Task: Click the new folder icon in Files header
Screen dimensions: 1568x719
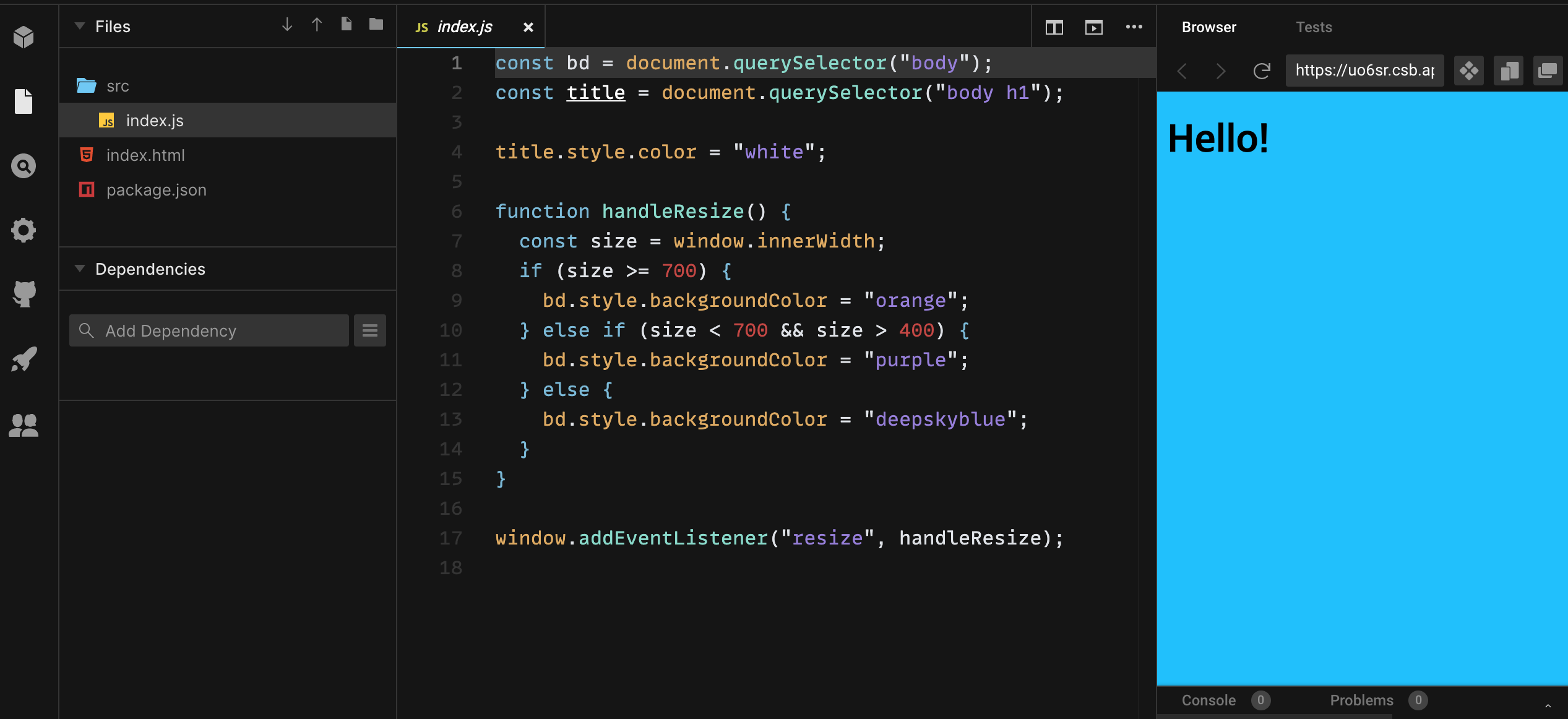Action: pos(376,25)
